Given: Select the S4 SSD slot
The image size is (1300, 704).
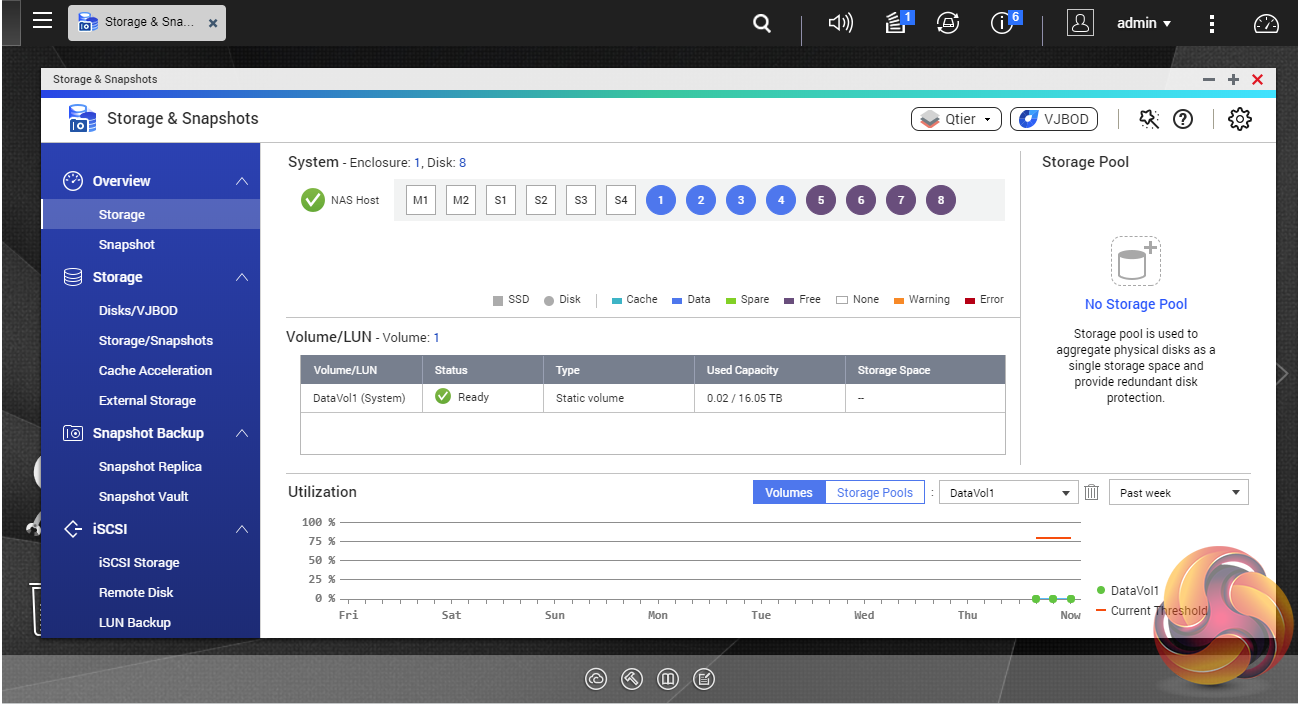Looking at the screenshot, I should pos(621,200).
